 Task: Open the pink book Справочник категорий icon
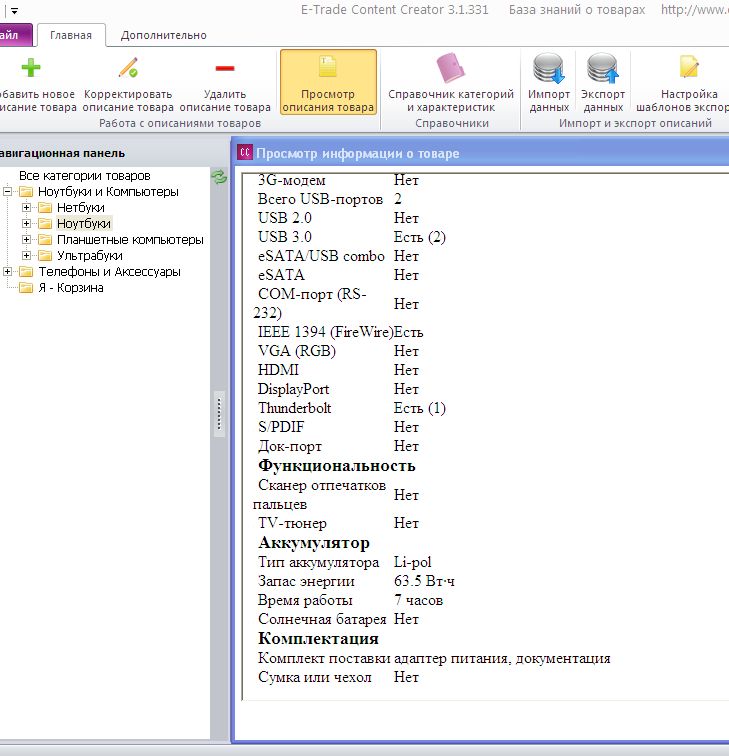click(x=450, y=68)
